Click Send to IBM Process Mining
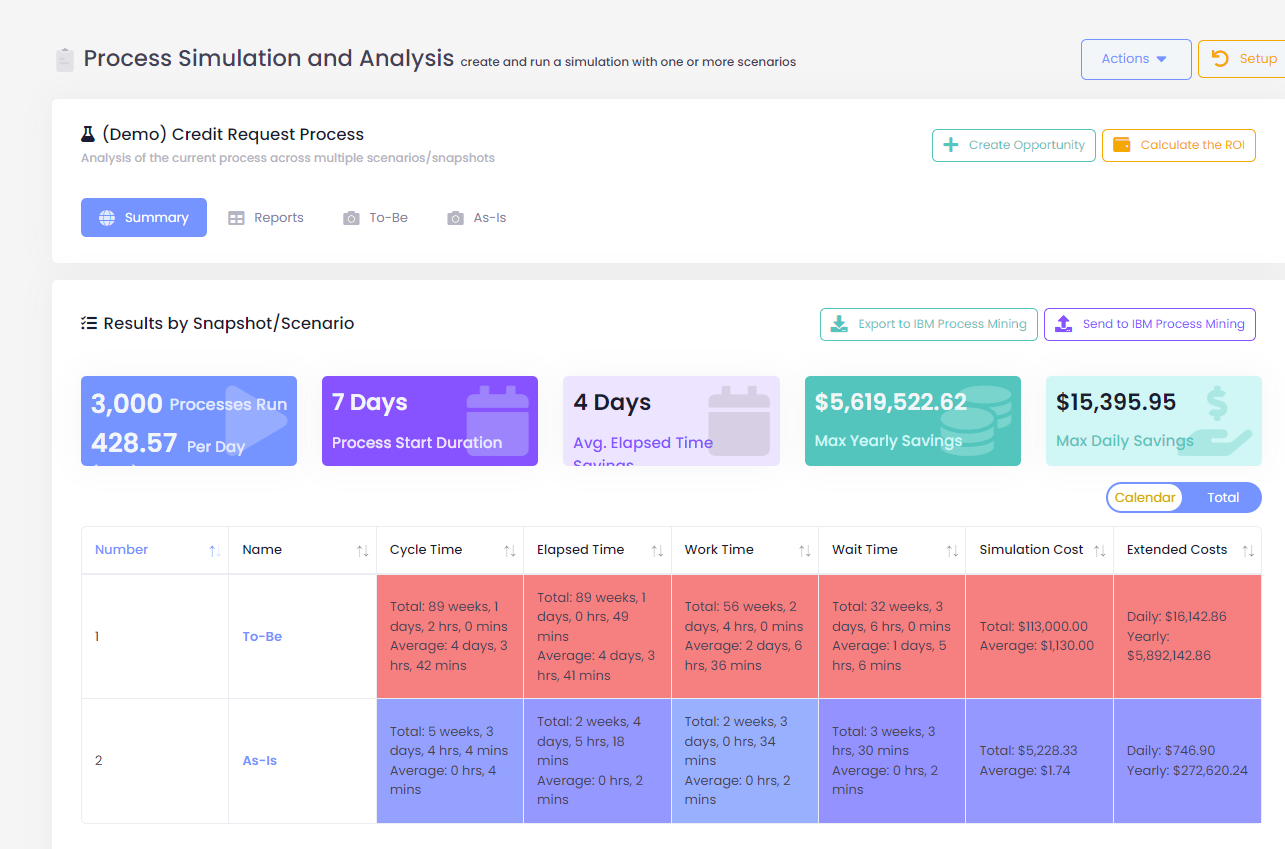1285x849 pixels. [1149, 324]
